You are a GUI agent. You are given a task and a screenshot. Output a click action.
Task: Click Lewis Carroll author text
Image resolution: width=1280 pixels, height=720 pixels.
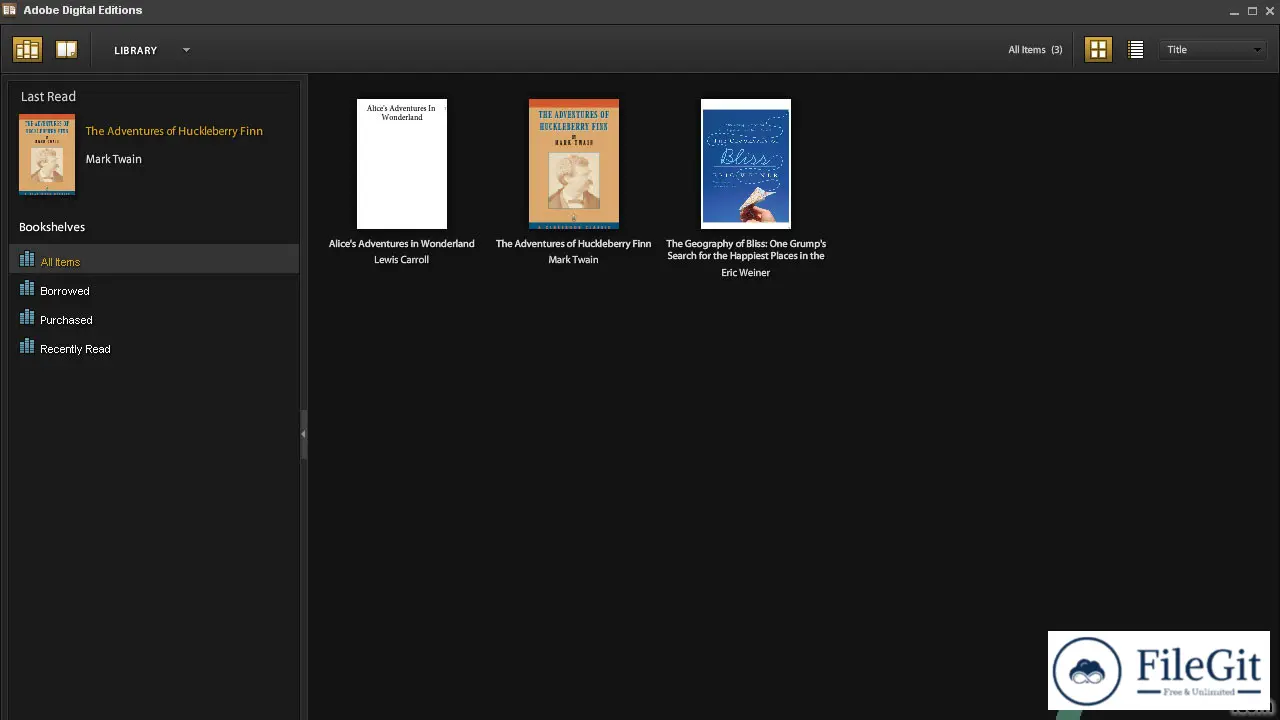point(401,260)
